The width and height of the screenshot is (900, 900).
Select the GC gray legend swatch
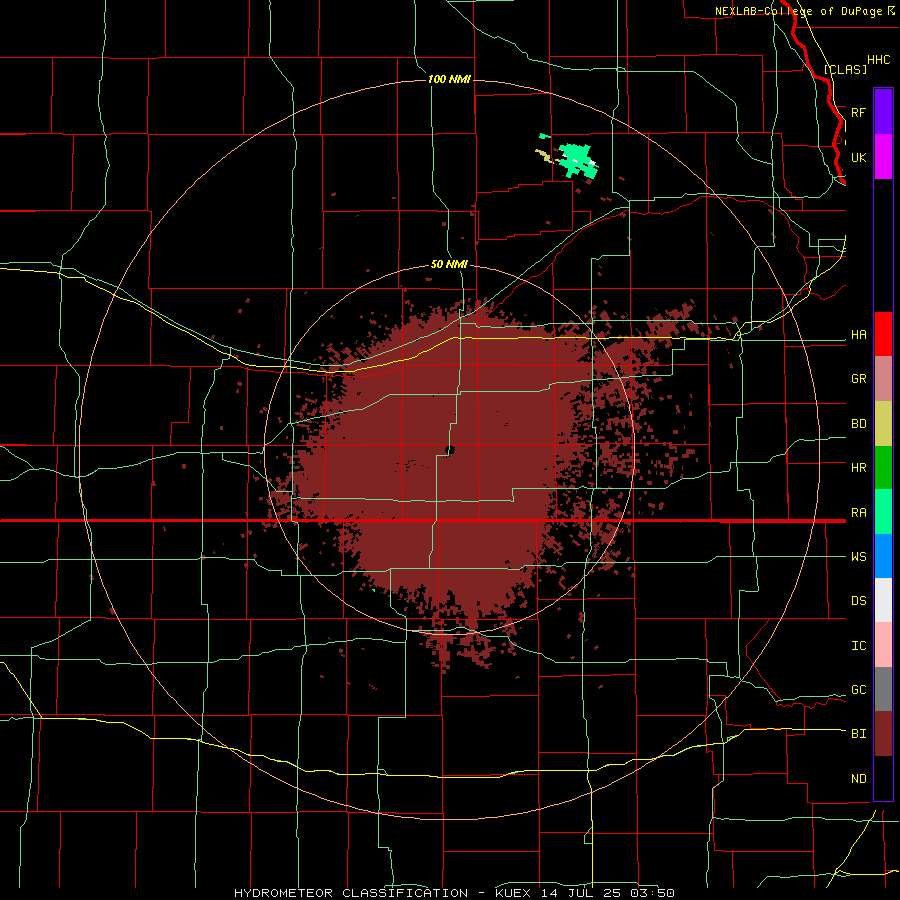pos(883,689)
